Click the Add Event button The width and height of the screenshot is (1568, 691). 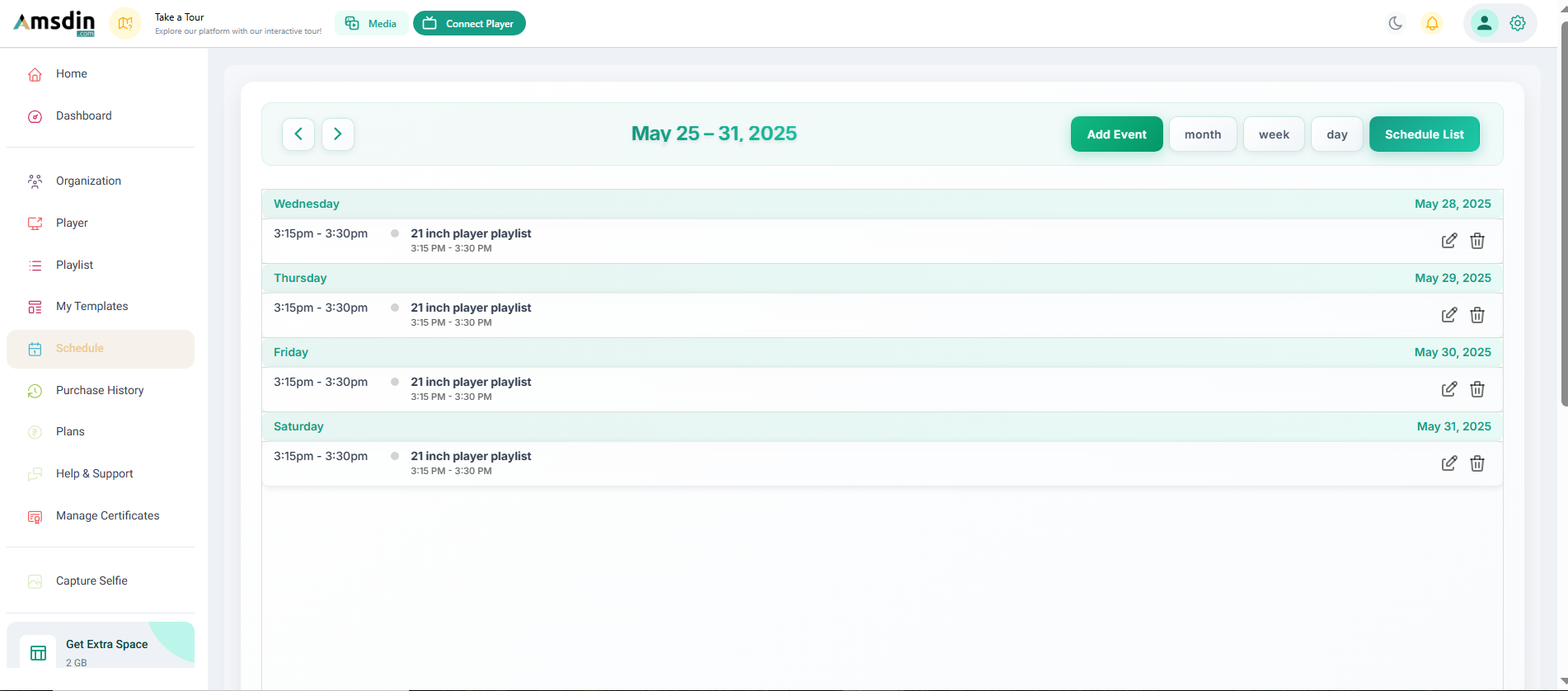coord(1116,134)
